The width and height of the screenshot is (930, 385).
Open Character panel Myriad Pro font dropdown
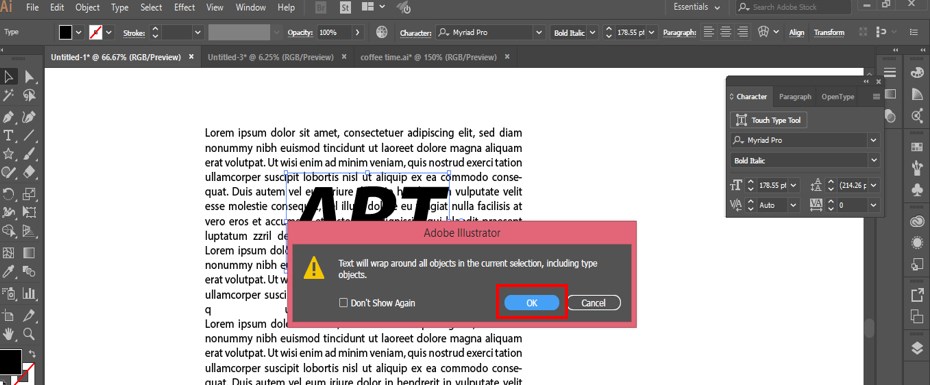[873, 140]
